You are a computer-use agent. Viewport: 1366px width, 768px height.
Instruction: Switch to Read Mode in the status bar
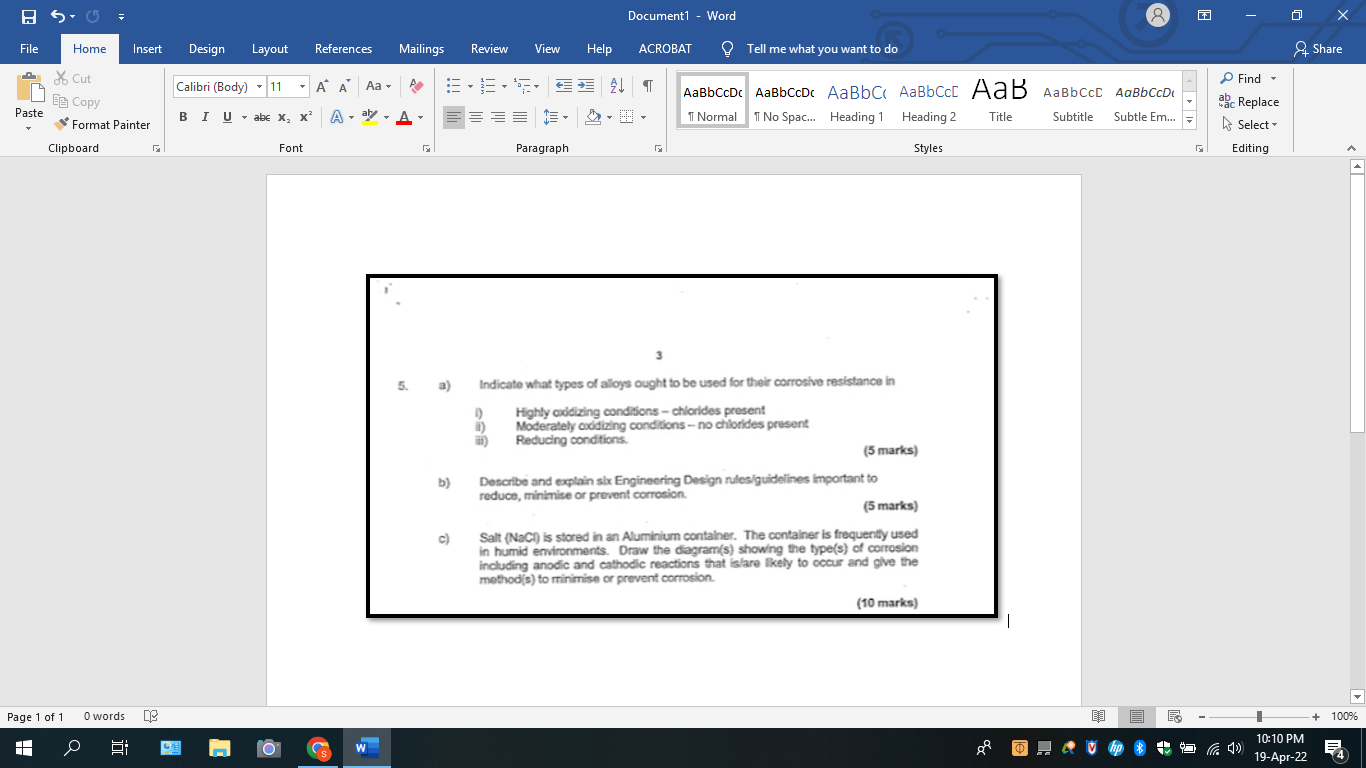tap(1098, 716)
